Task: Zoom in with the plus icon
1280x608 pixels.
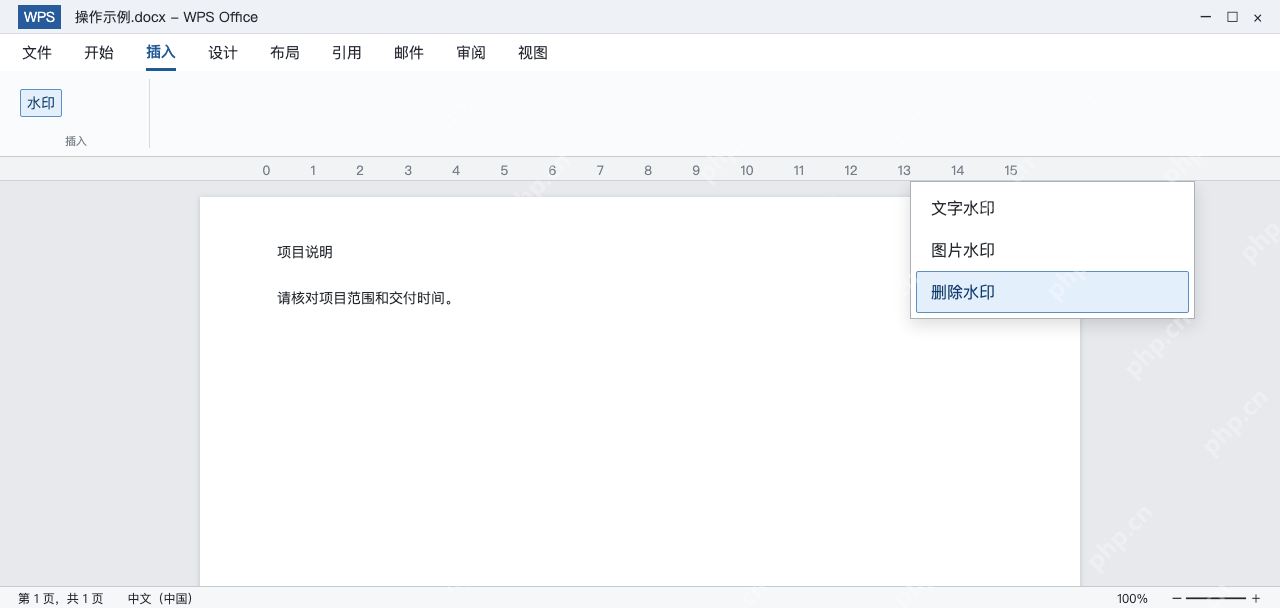Action: click(x=1256, y=598)
